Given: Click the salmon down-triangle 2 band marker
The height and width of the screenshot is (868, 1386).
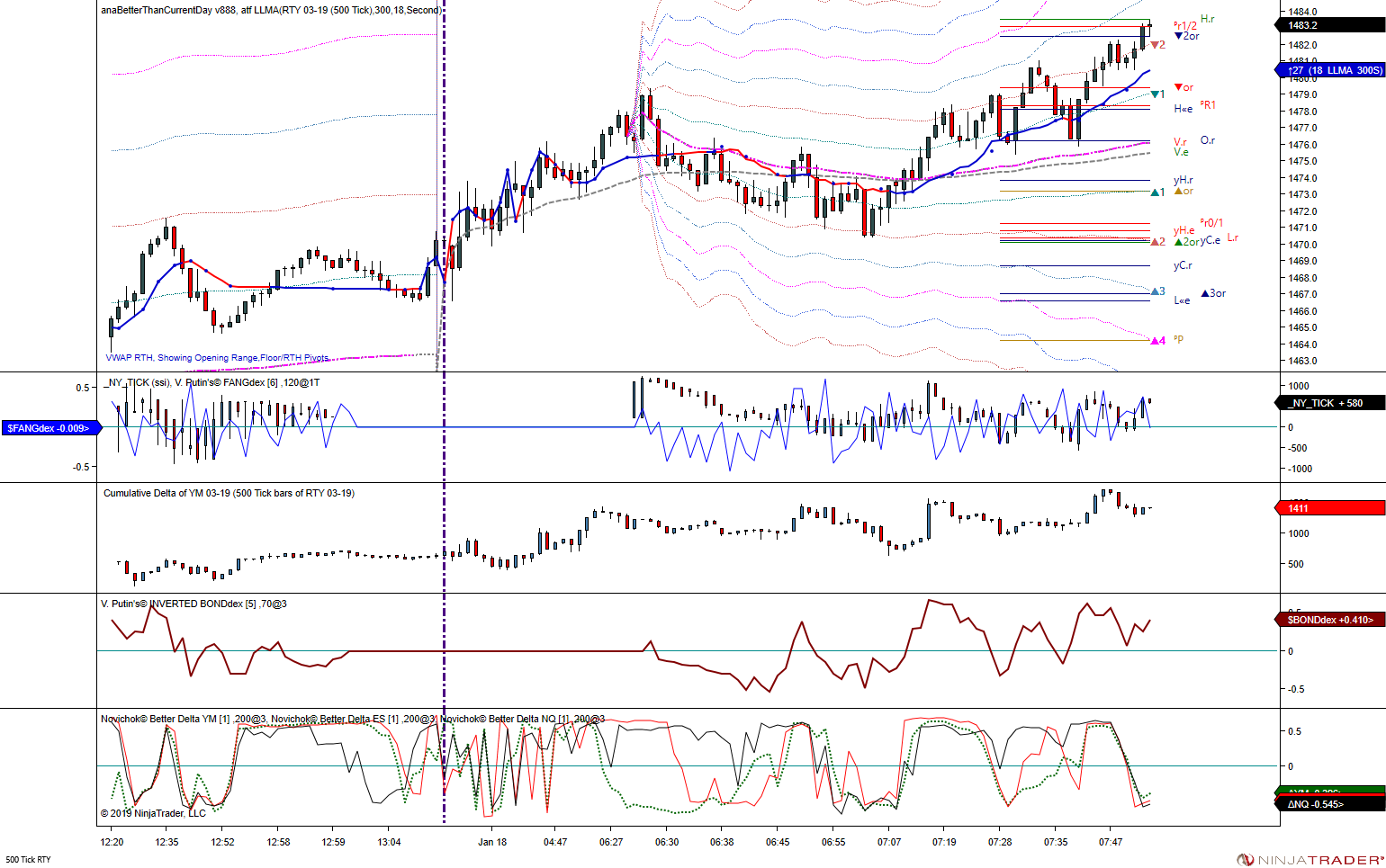Looking at the screenshot, I should 1158,45.
